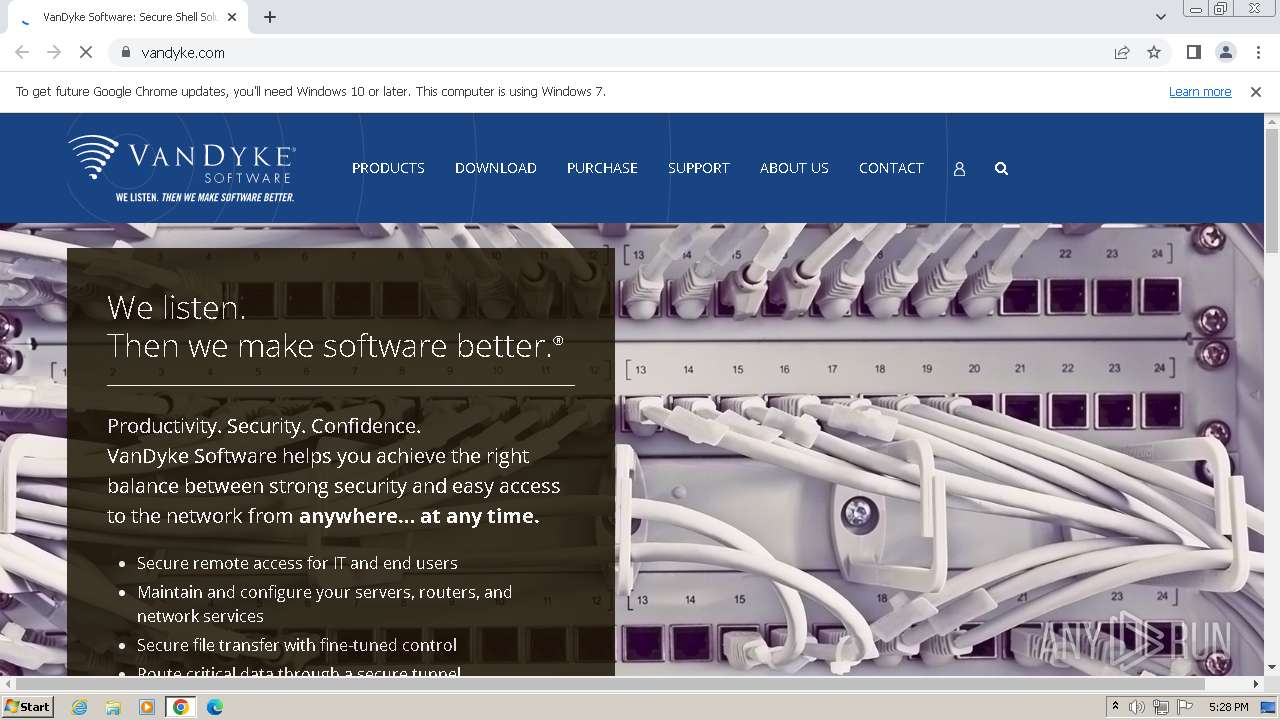Click the Start button
1280x720 pixels.
point(27,707)
